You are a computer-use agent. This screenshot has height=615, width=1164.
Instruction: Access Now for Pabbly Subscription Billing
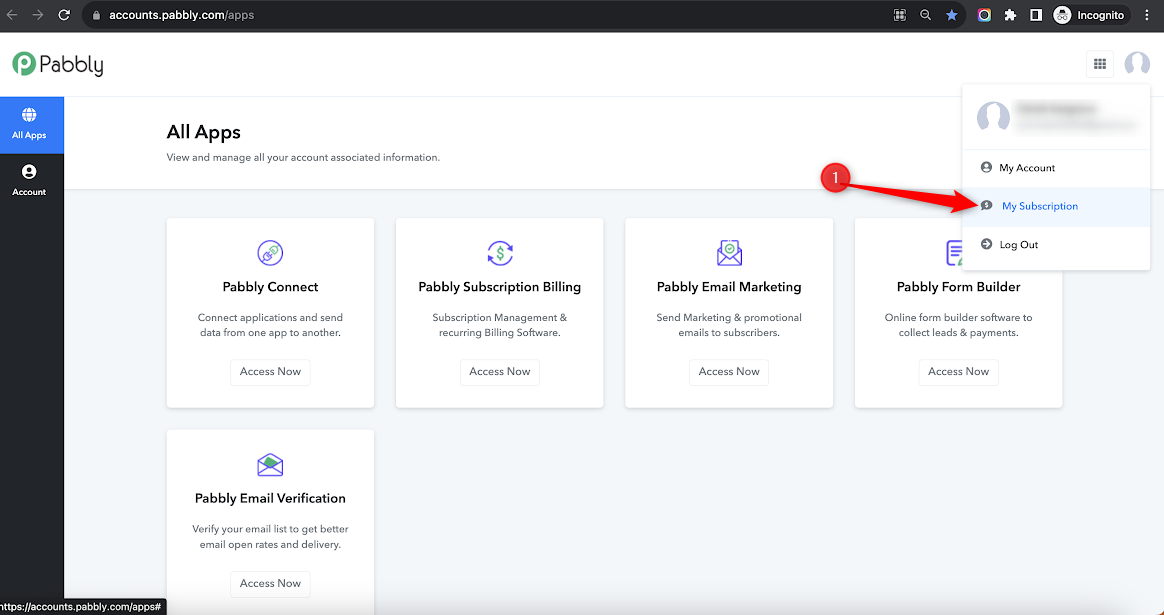pos(500,372)
